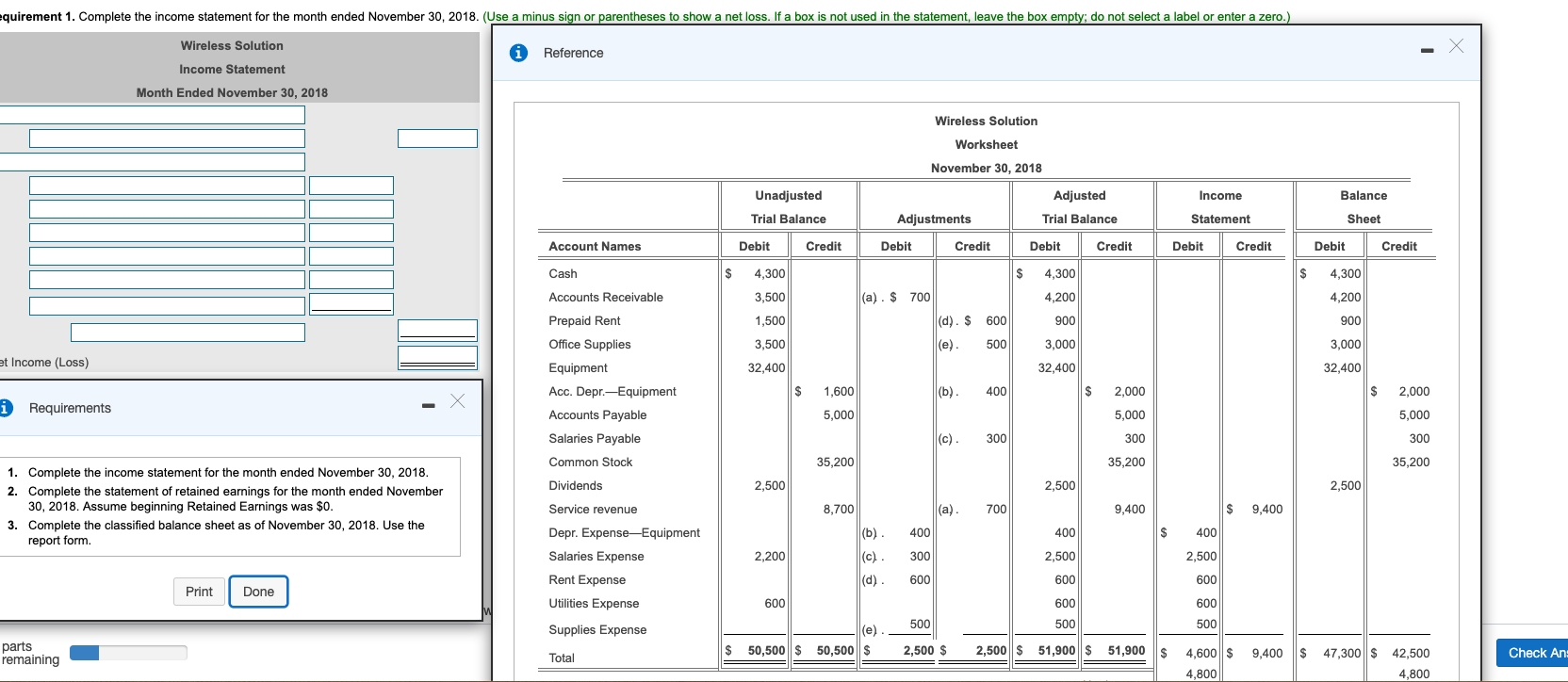The image size is (1568, 682).
Task: Click the Net Income (Loss) amount field
Action: [x=437, y=358]
